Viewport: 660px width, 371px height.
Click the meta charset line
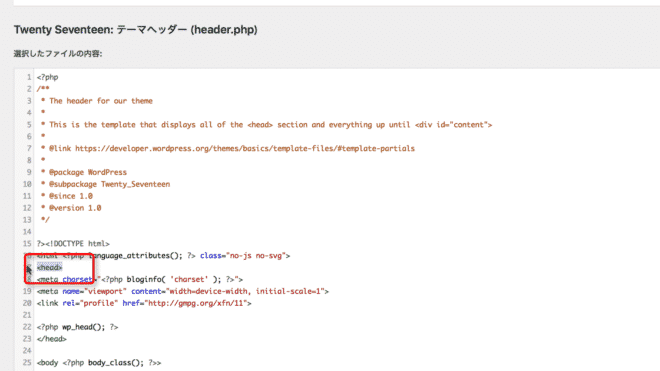(140, 279)
